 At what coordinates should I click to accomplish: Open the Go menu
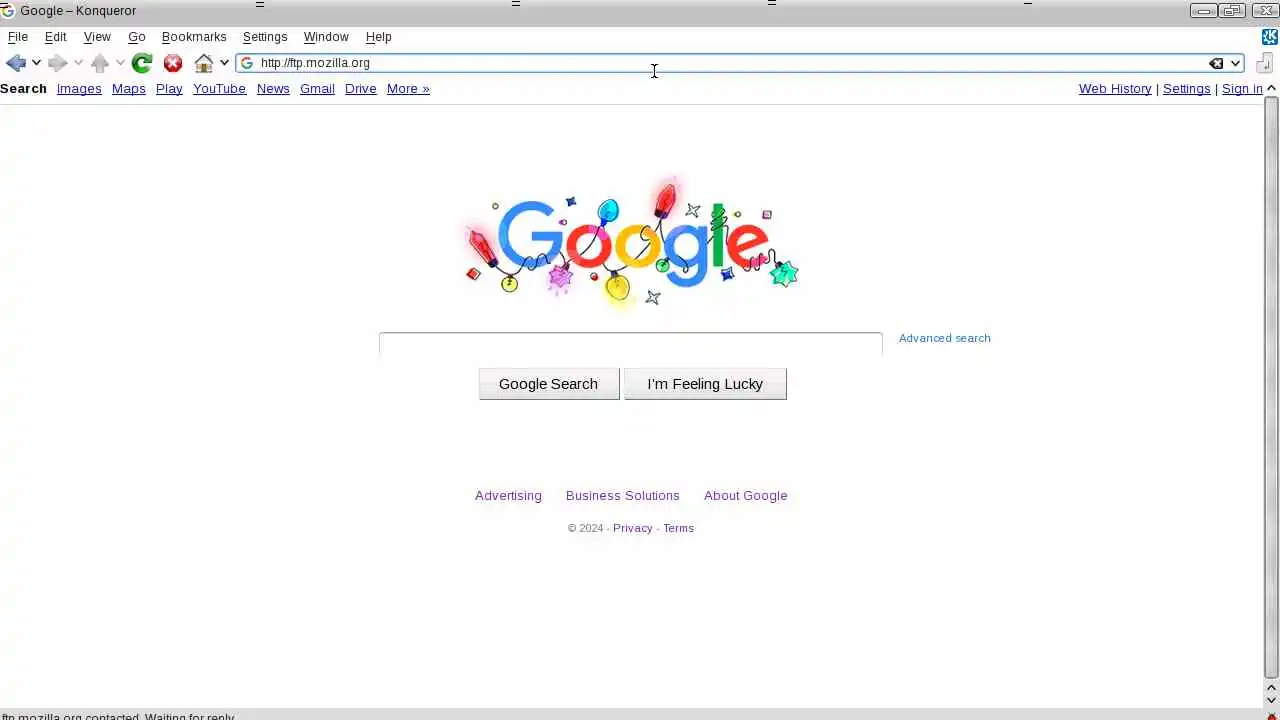tap(137, 37)
